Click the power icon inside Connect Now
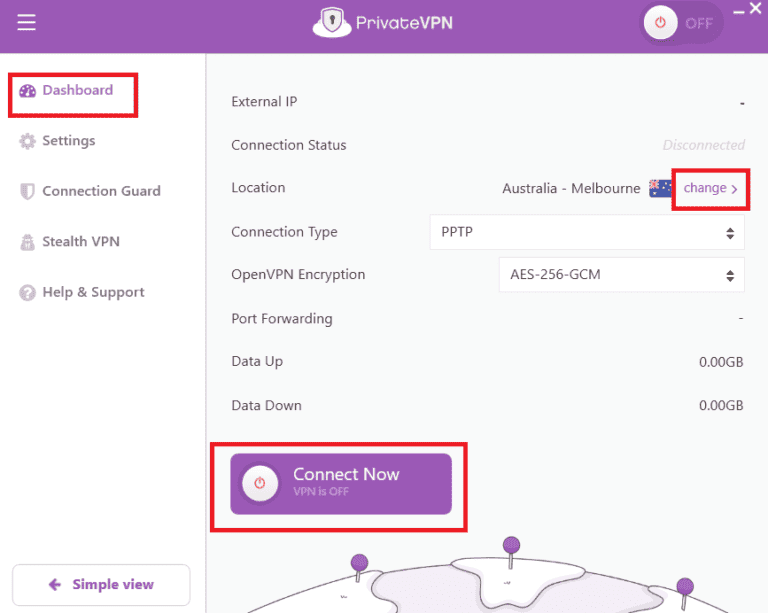Image resolution: width=768 pixels, height=613 pixels. (260, 483)
